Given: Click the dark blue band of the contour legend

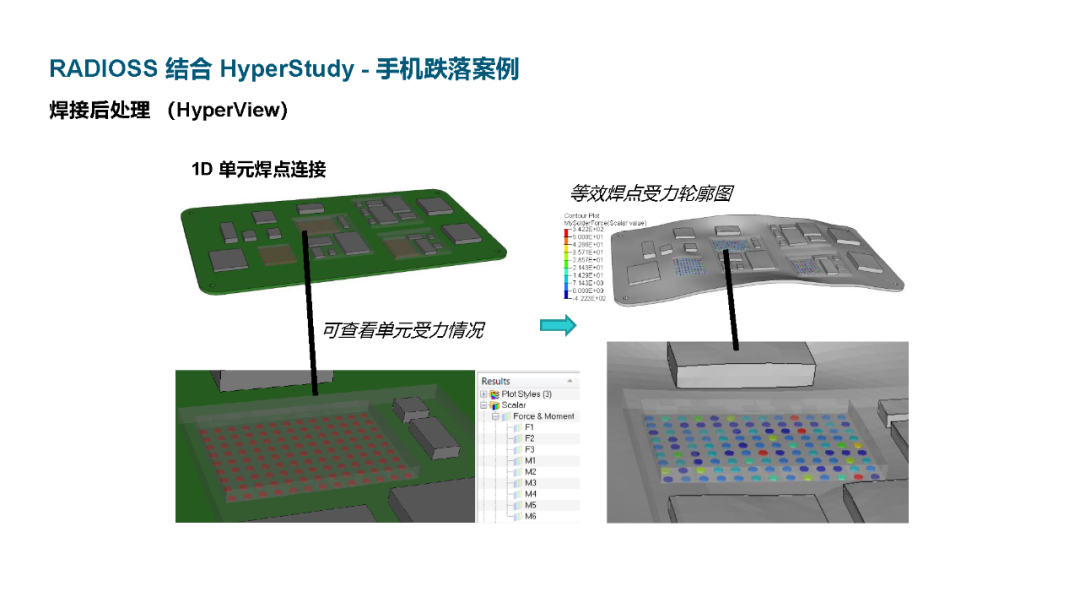Looking at the screenshot, I should [566, 294].
